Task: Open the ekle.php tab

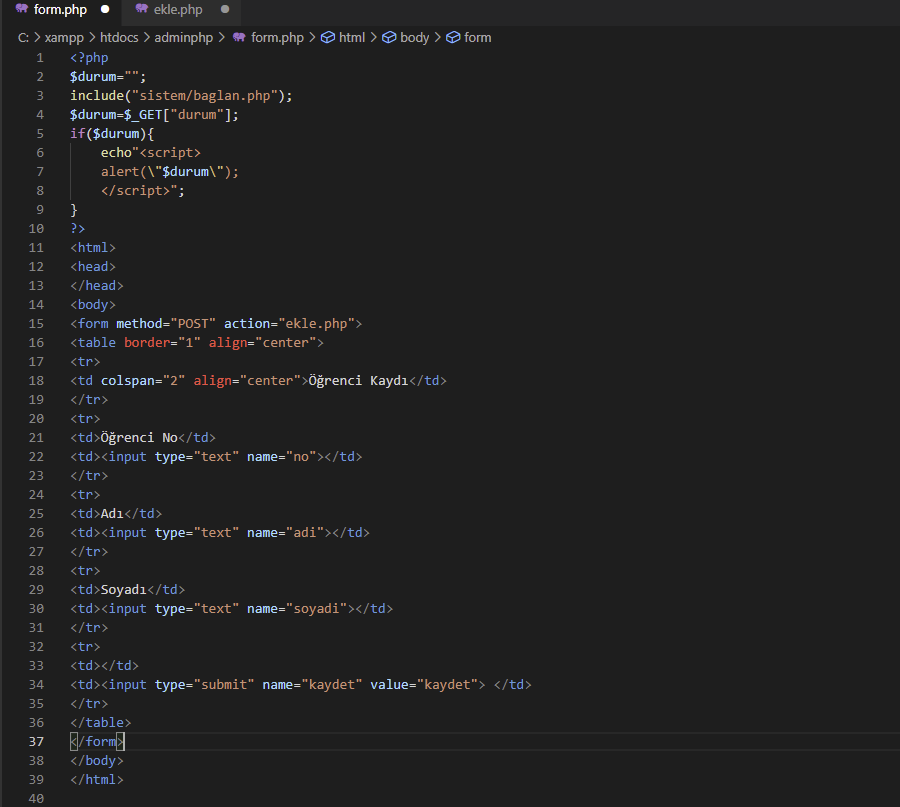Action: pyautogui.click(x=178, y=10)
